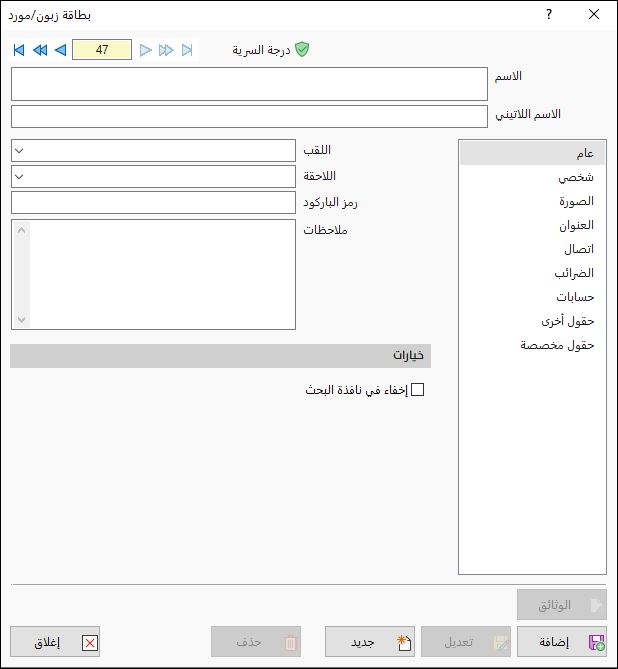
Task: Select the الصورة tab in the side list
Action: 532,201
